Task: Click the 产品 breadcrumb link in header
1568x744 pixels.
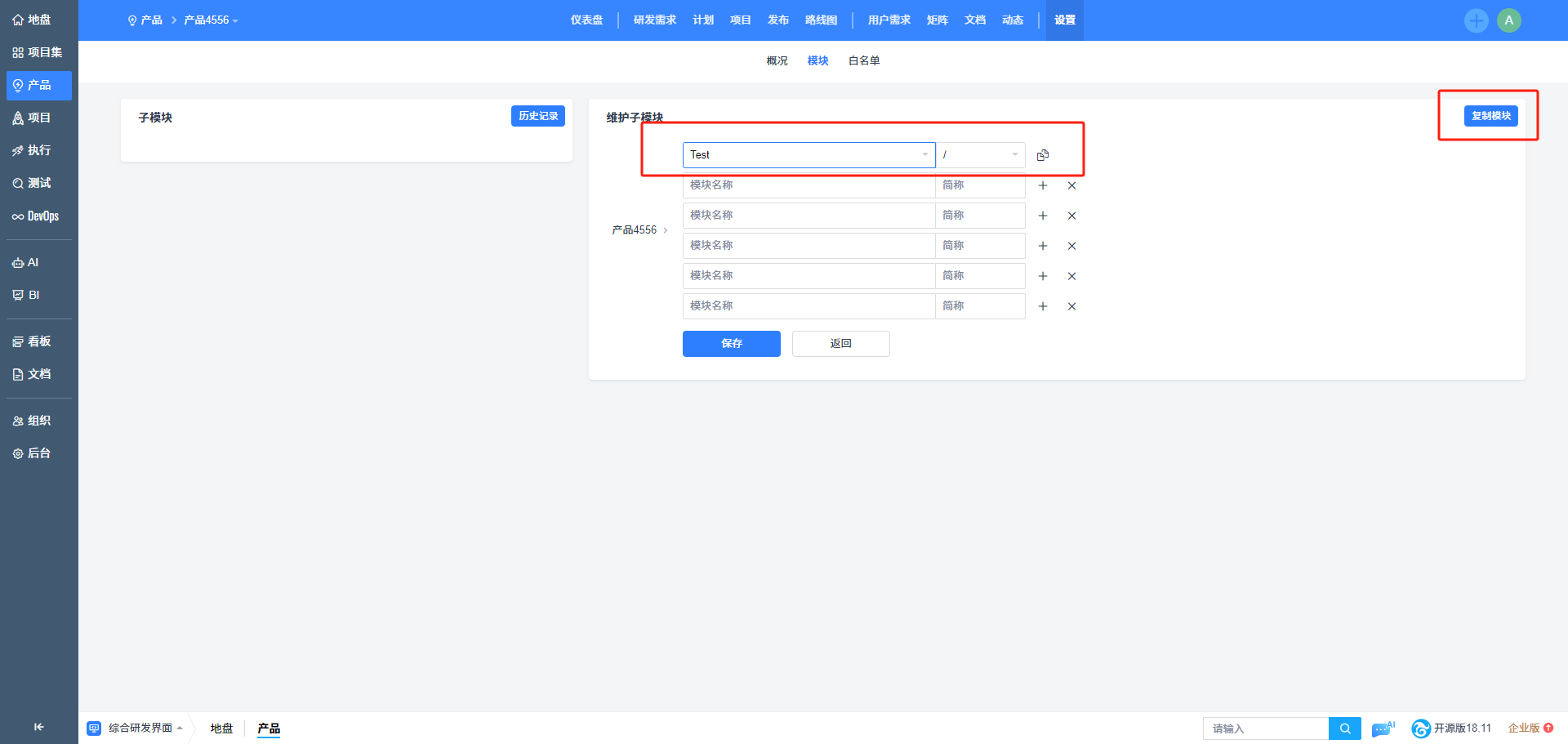Action: pos(145,20)
